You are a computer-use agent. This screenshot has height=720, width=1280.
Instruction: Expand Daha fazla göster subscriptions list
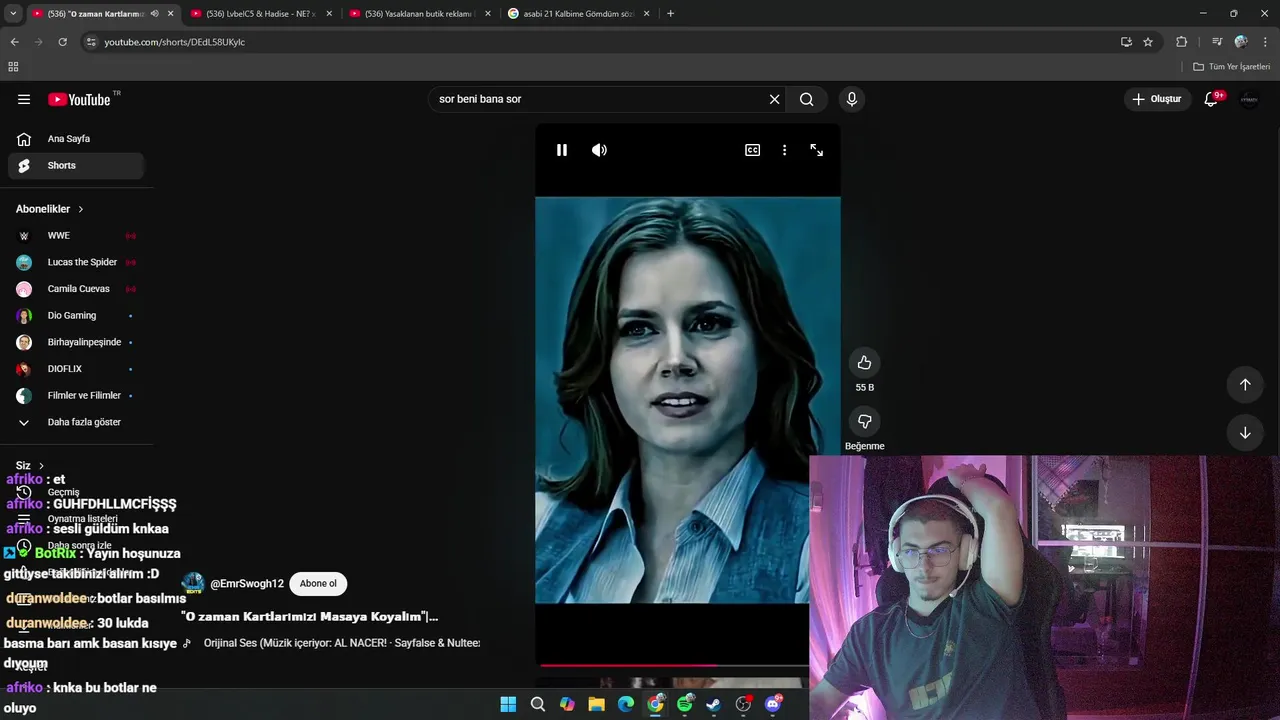[75, 422]
